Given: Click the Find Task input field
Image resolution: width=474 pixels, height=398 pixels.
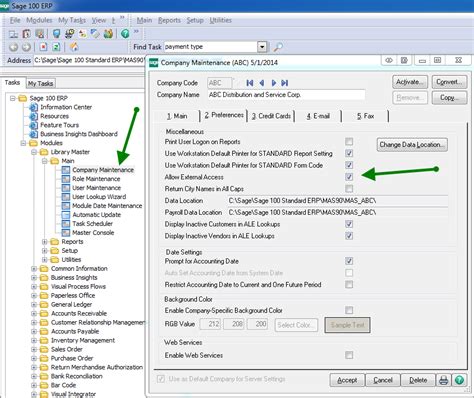Looking at the screenshot, I should click(211, 47).
